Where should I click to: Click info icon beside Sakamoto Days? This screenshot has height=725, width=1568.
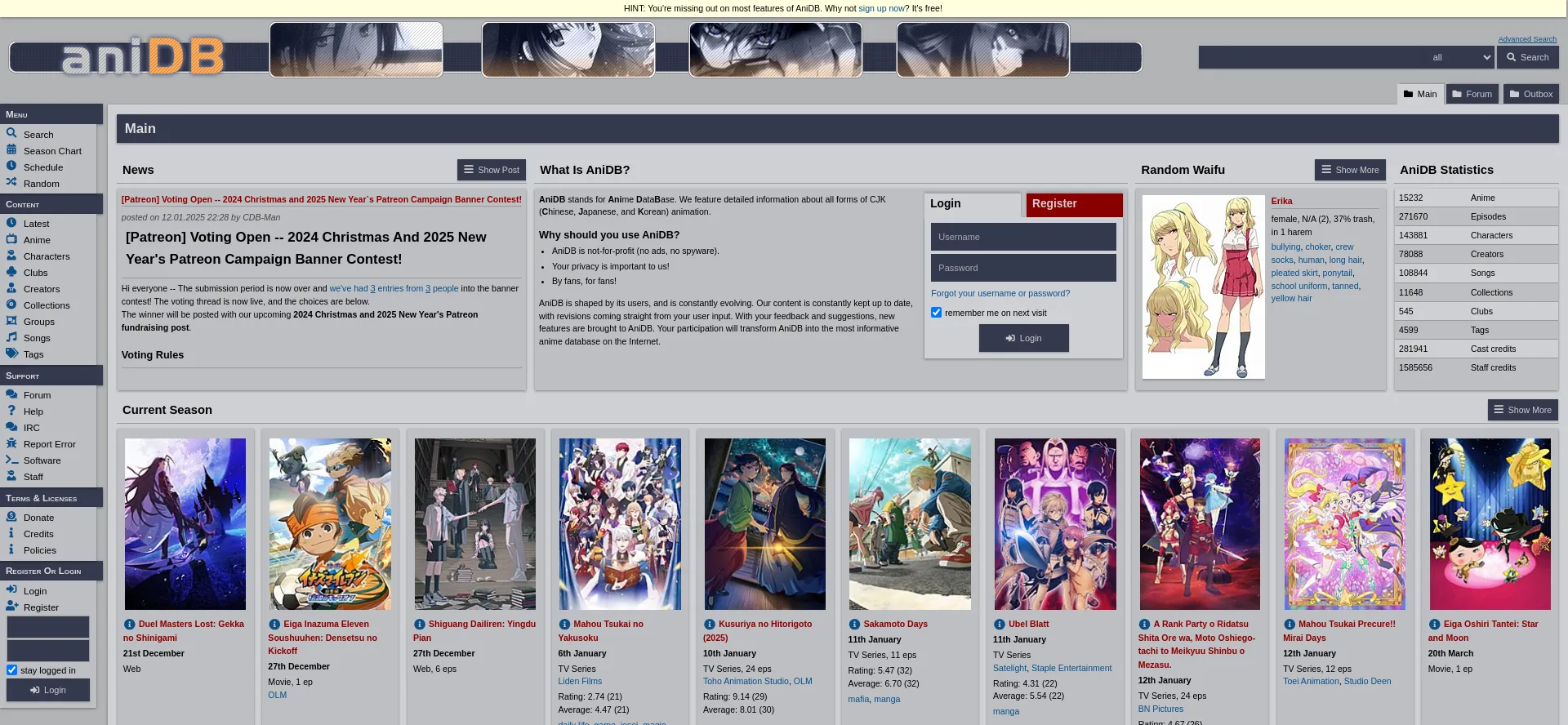click(x=854, y=625)
